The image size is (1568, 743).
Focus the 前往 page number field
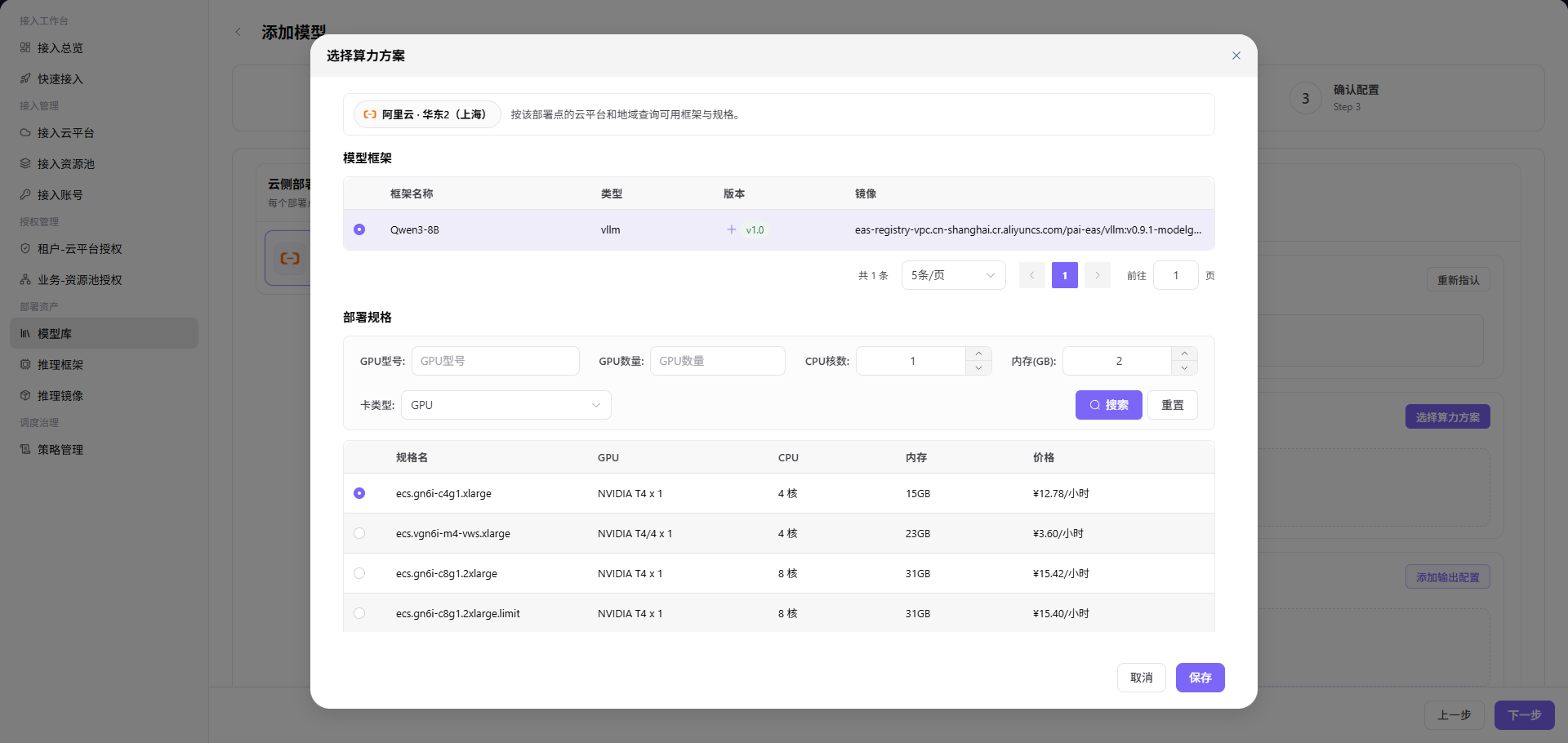[x=1176, y=275]
